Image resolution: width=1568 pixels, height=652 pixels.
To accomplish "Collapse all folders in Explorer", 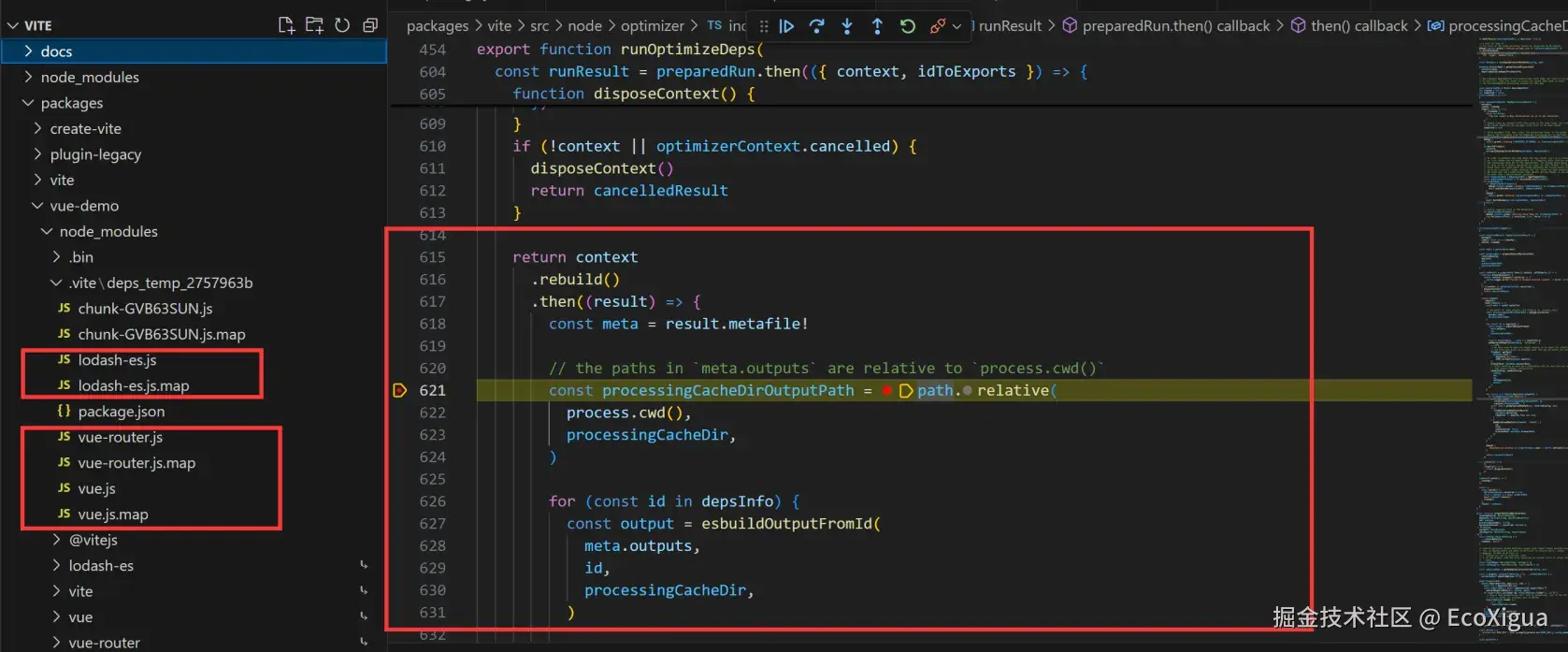I will coord(370,25).
